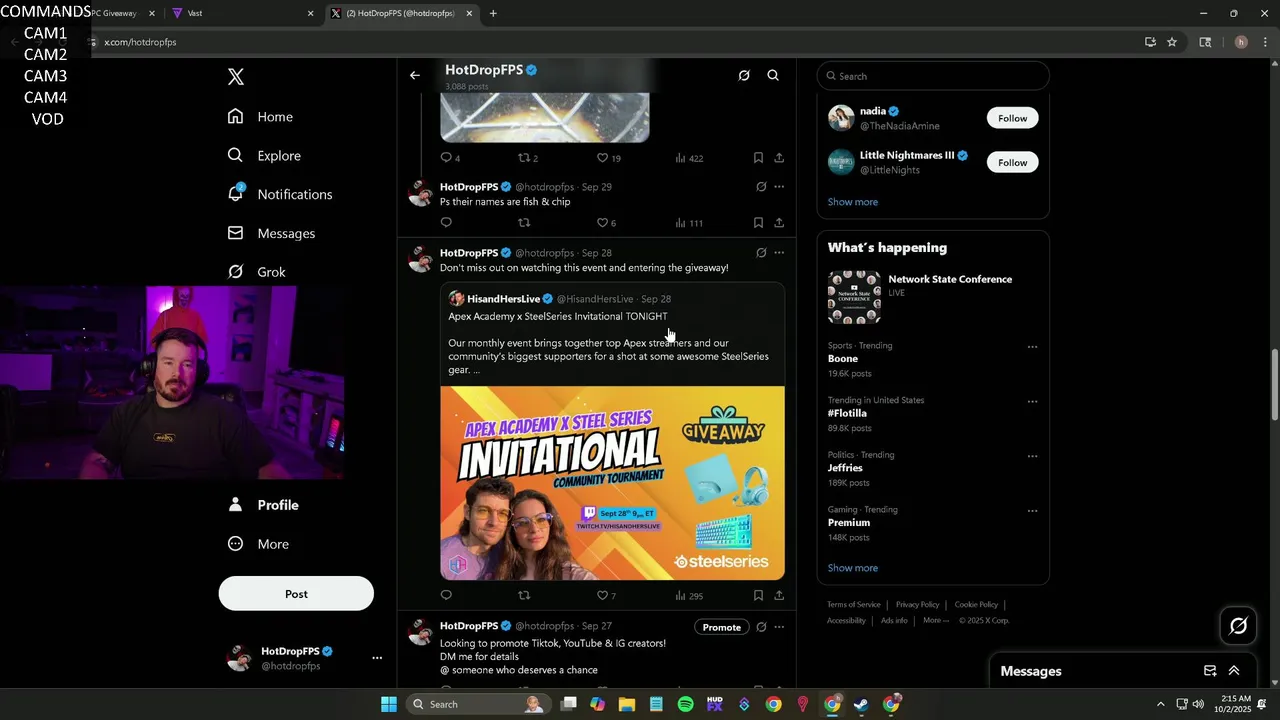This screenshot has width=1280, height=720.
Task: Open a new browser tab
Action: pos(493,14)
